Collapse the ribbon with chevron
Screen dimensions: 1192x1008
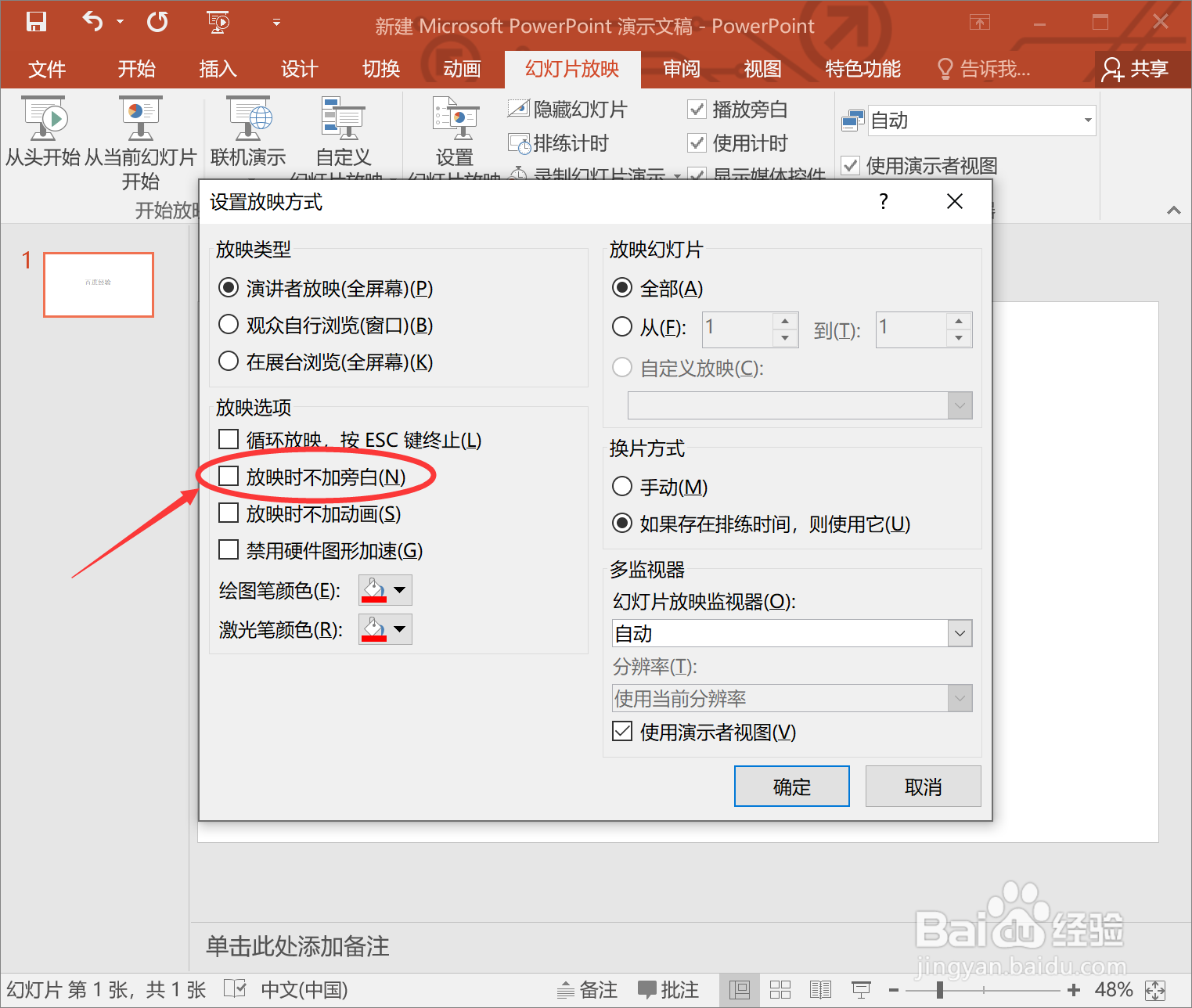1173,210
